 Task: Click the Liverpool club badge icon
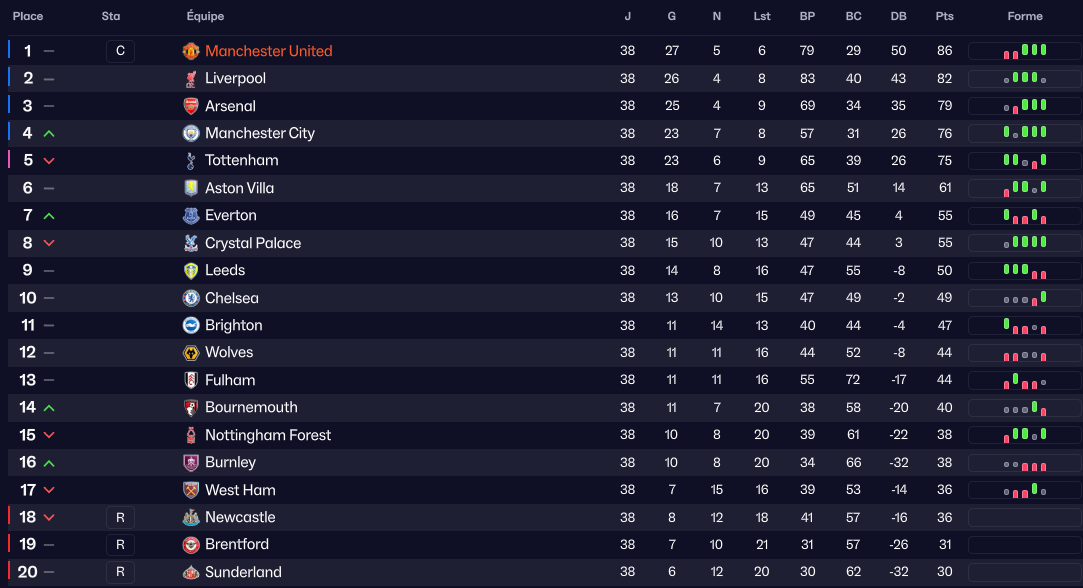191,78
